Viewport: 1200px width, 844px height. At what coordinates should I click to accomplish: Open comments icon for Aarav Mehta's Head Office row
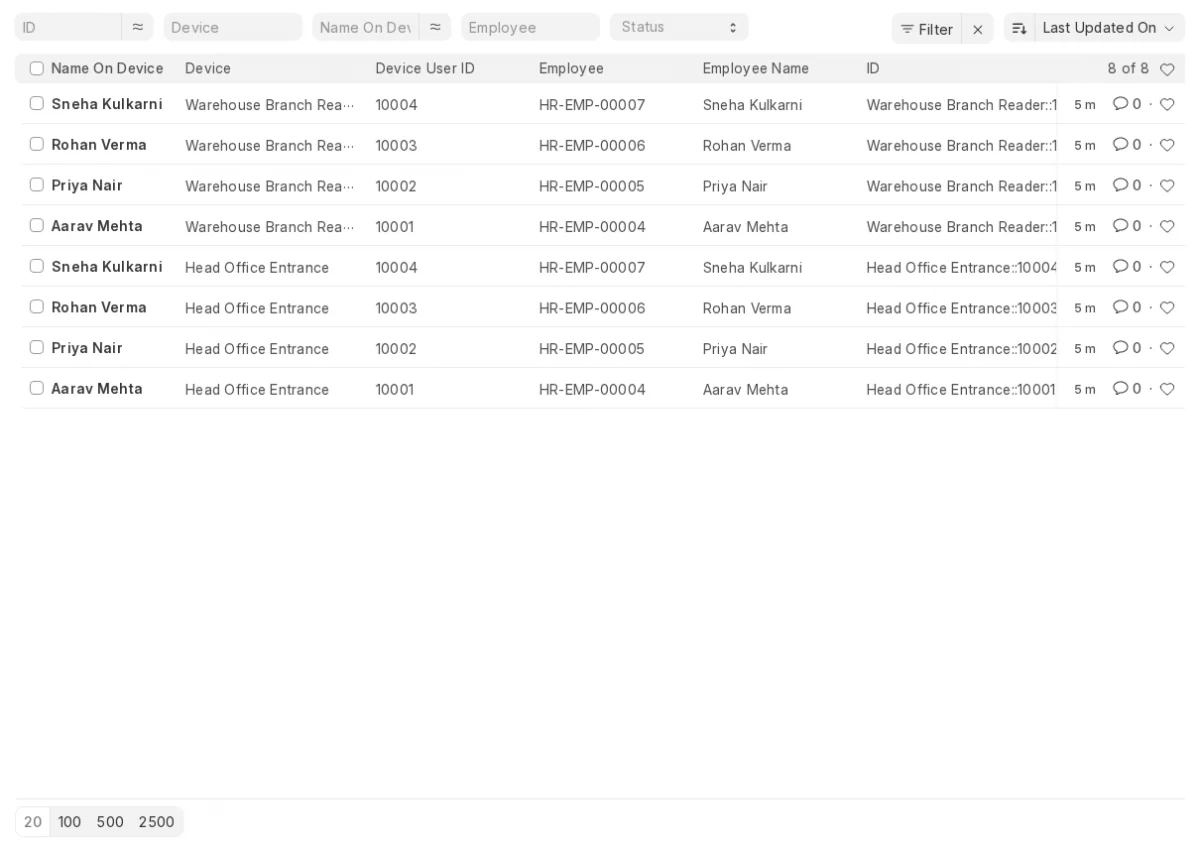[x=1120, y=388]
